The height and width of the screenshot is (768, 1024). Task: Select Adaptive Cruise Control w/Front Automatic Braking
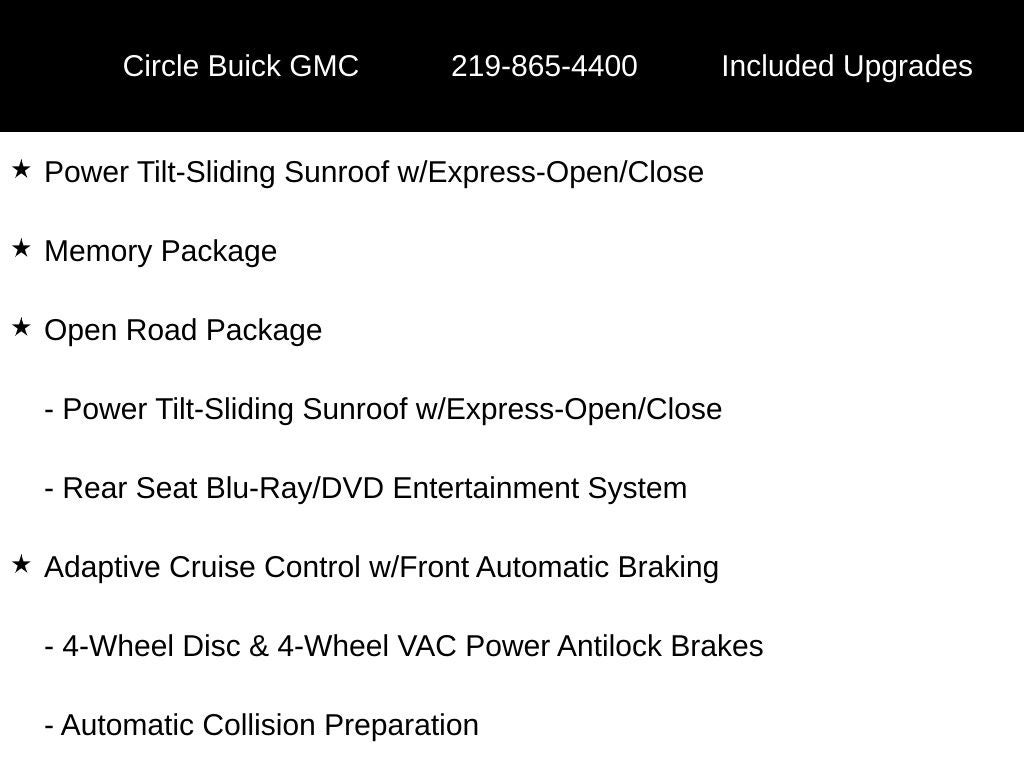381,567
